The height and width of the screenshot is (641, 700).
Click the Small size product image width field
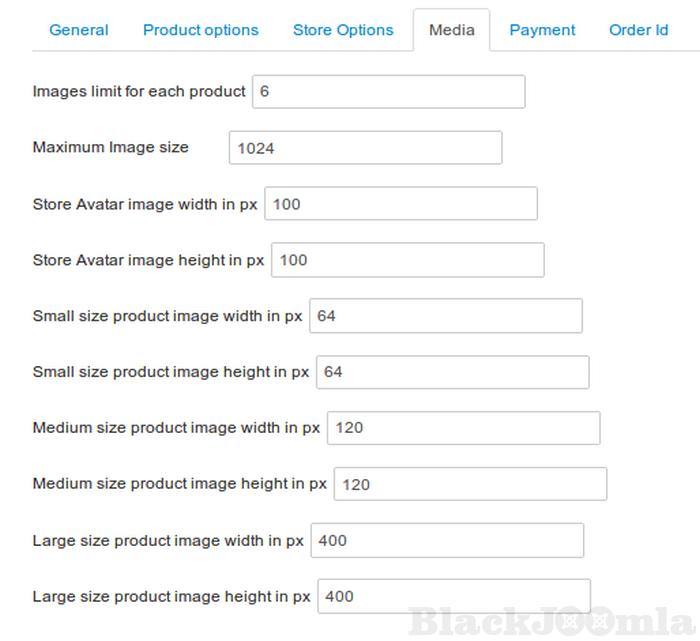click(445, 316)
